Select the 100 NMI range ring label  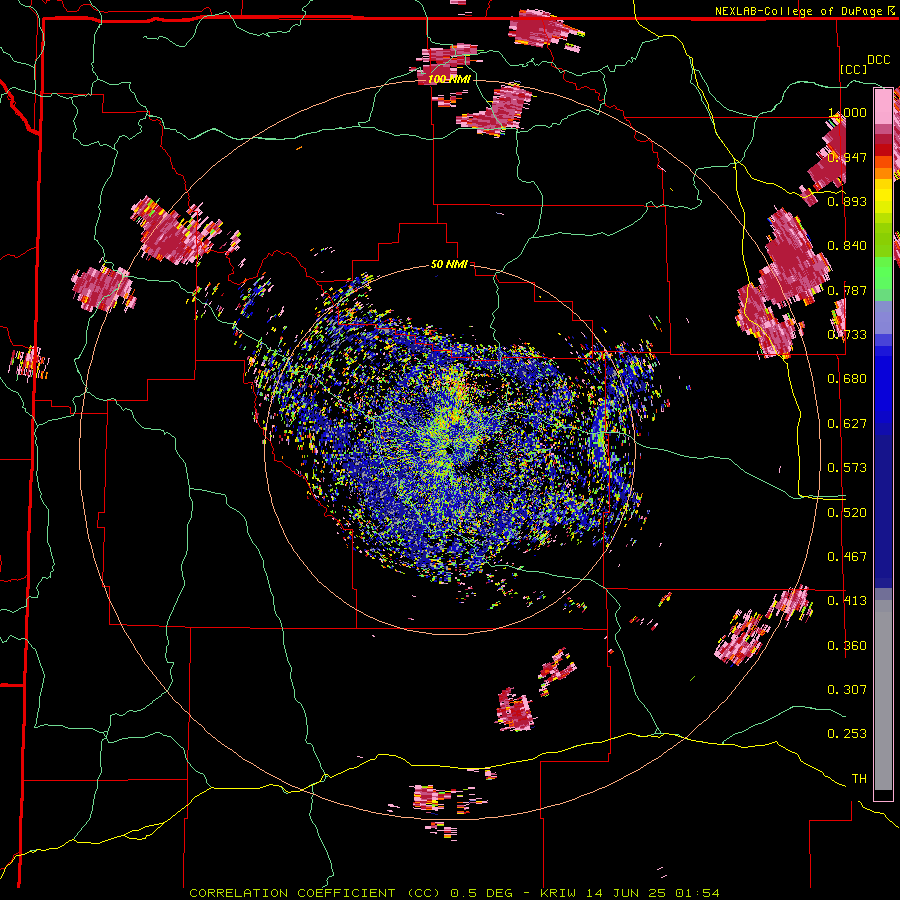[x=449, y=79]
